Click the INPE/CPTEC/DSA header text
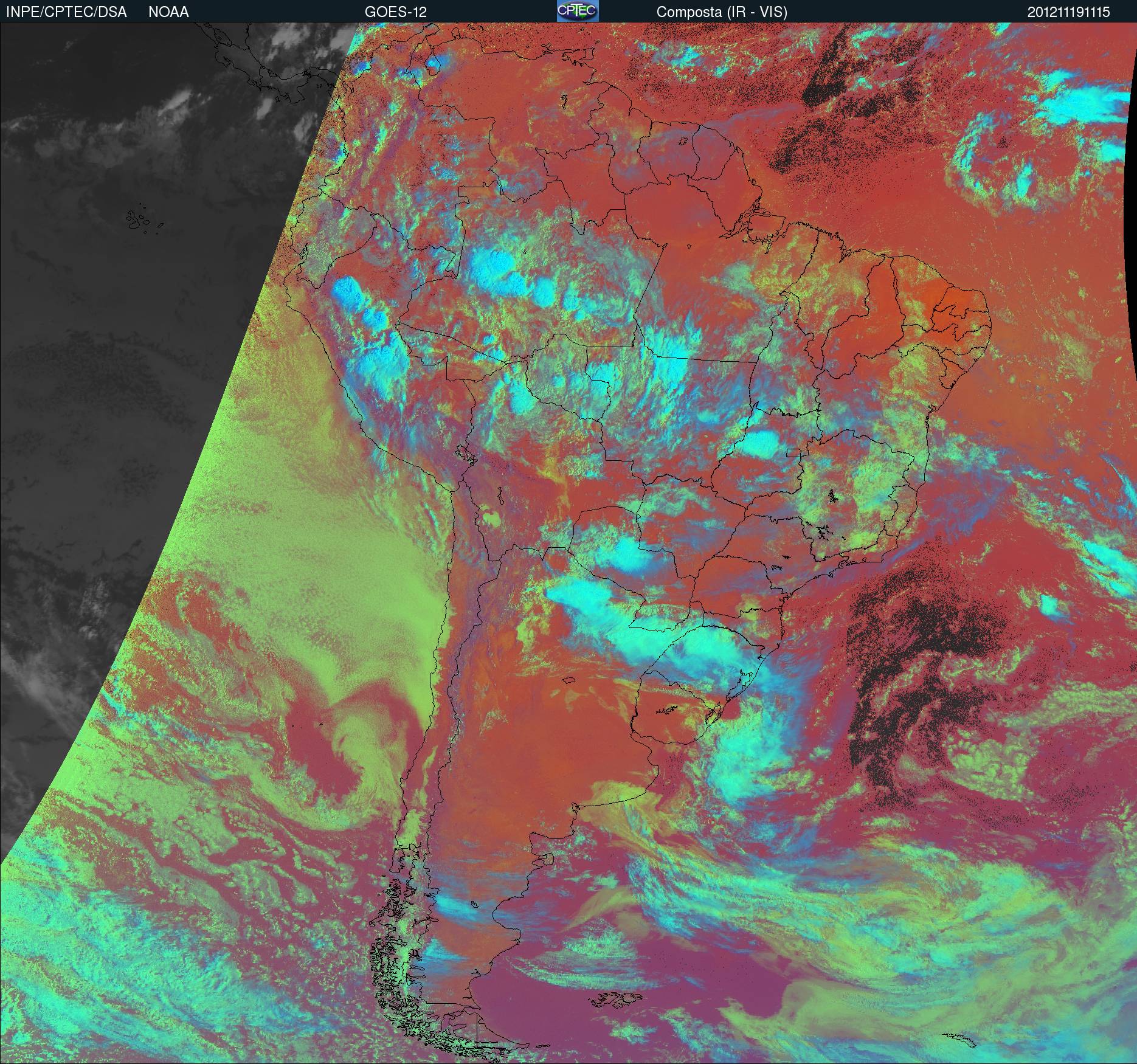The width and height of the screenshot is (1137, 1064). point(66,12)
